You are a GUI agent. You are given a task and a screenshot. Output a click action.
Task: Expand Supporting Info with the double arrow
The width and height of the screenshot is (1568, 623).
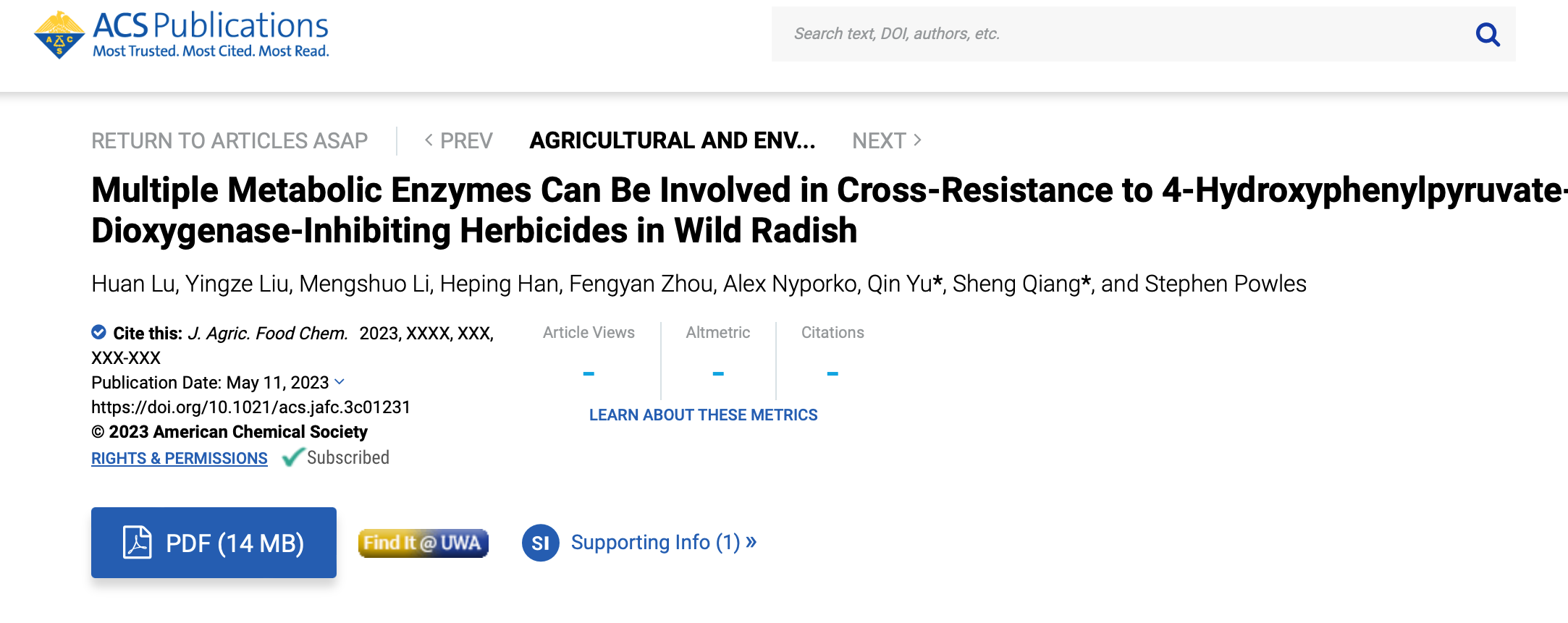tap(750, 542)
